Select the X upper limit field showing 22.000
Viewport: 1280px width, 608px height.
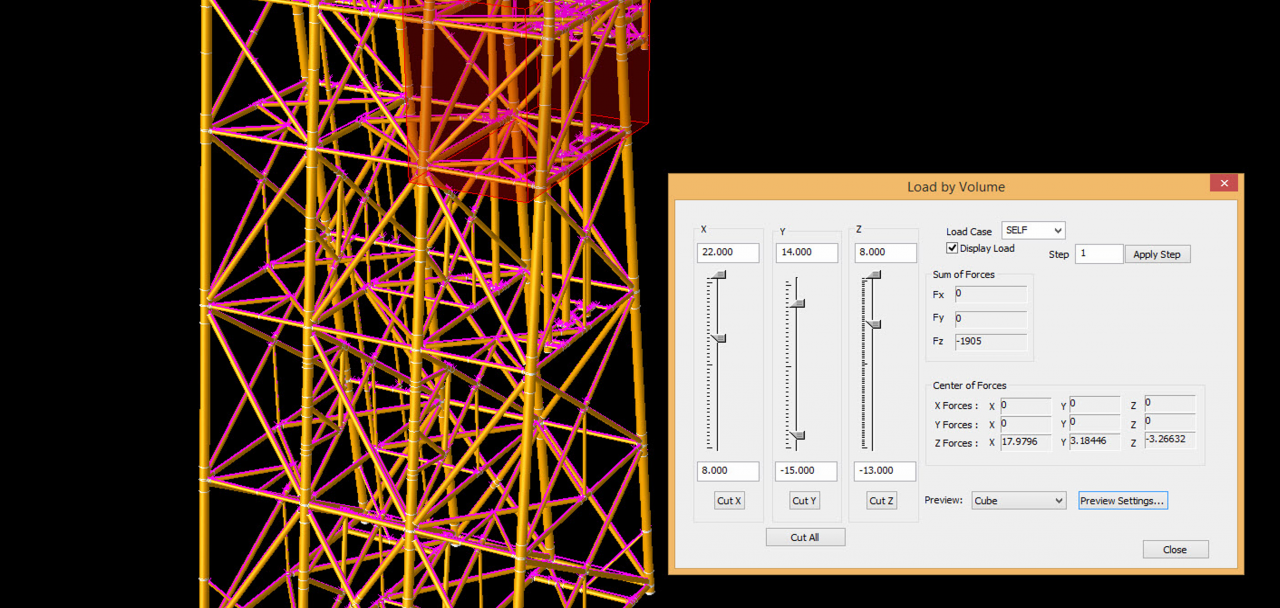728,253
